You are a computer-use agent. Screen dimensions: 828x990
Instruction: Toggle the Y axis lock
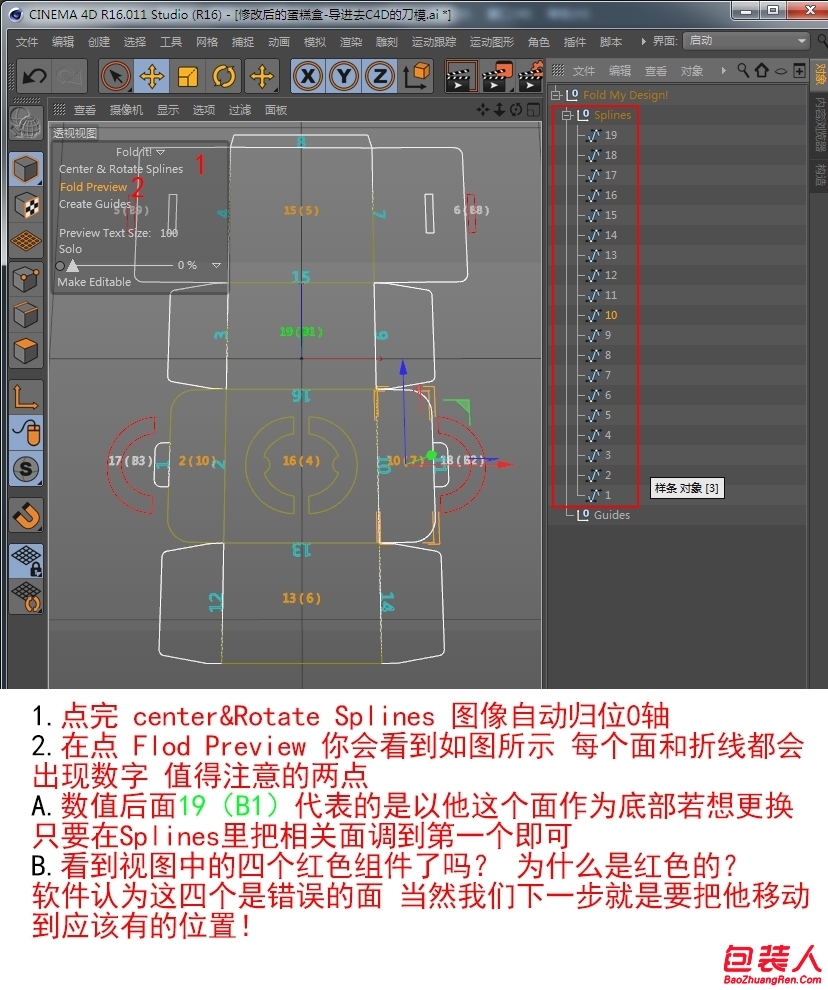click(x=344, y=76)
